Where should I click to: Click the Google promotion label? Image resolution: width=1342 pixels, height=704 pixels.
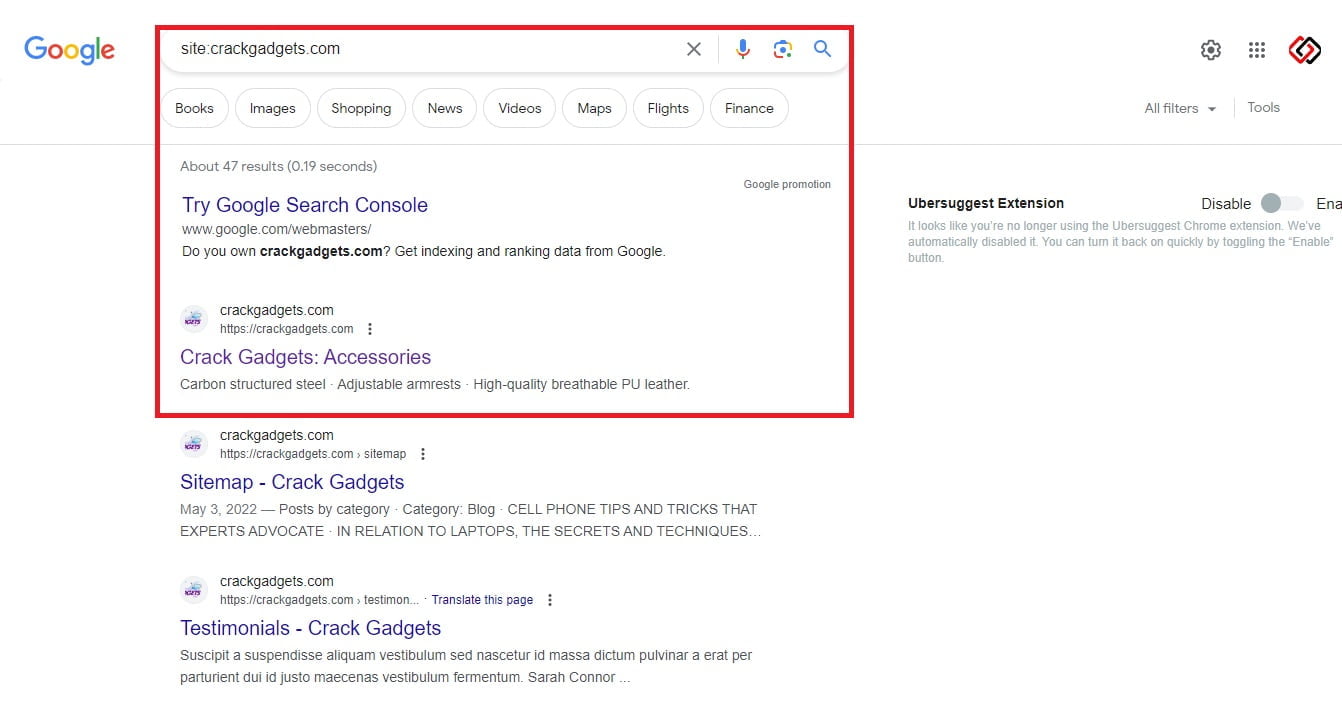(x=787, y=184)
